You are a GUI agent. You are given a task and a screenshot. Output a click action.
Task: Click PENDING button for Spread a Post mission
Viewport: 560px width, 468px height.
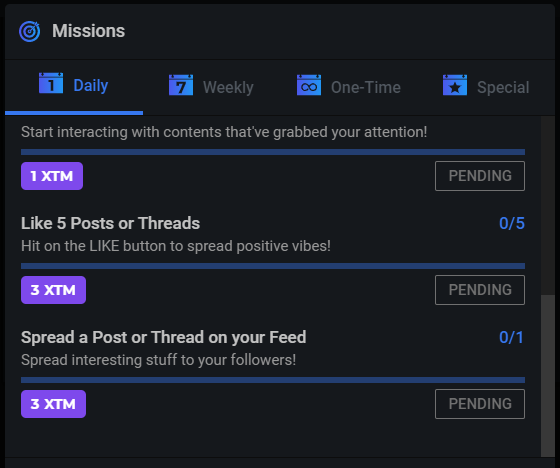[480, 404]
